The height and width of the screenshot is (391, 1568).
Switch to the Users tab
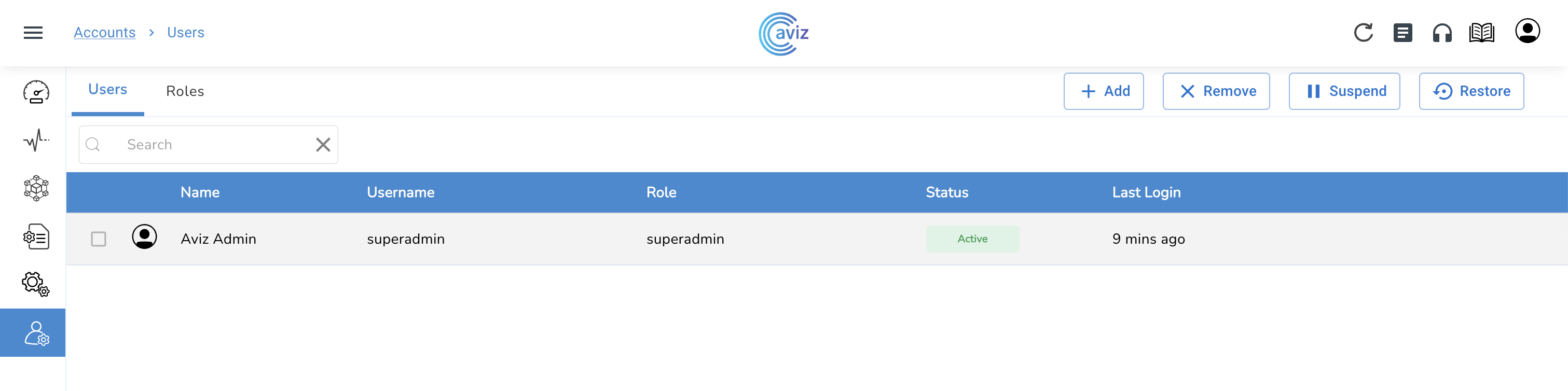pos(108,90)
